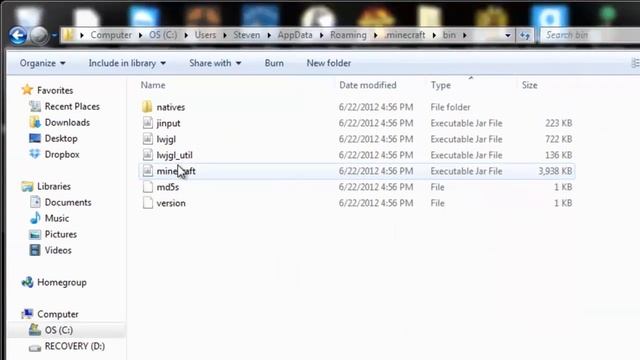640x360 pixels.
Task: Click Burn in the toolbar
Action: [x=274, y=63]
